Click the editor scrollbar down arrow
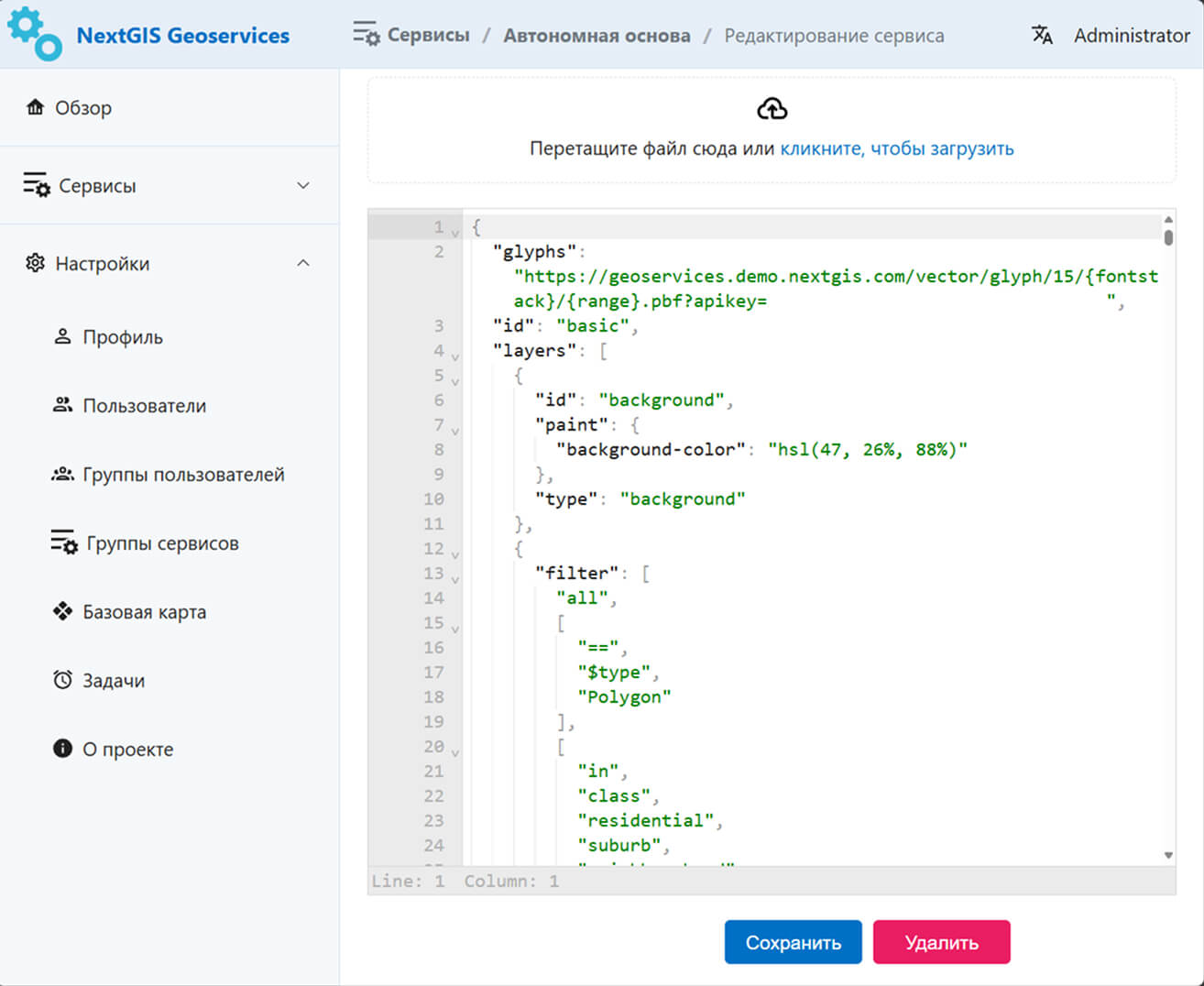 click(x=1168, y=856)
